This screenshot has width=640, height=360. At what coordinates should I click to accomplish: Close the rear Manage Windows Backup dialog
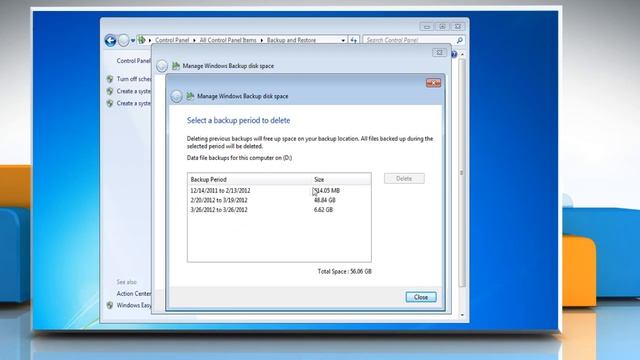[x=439, y=52]
